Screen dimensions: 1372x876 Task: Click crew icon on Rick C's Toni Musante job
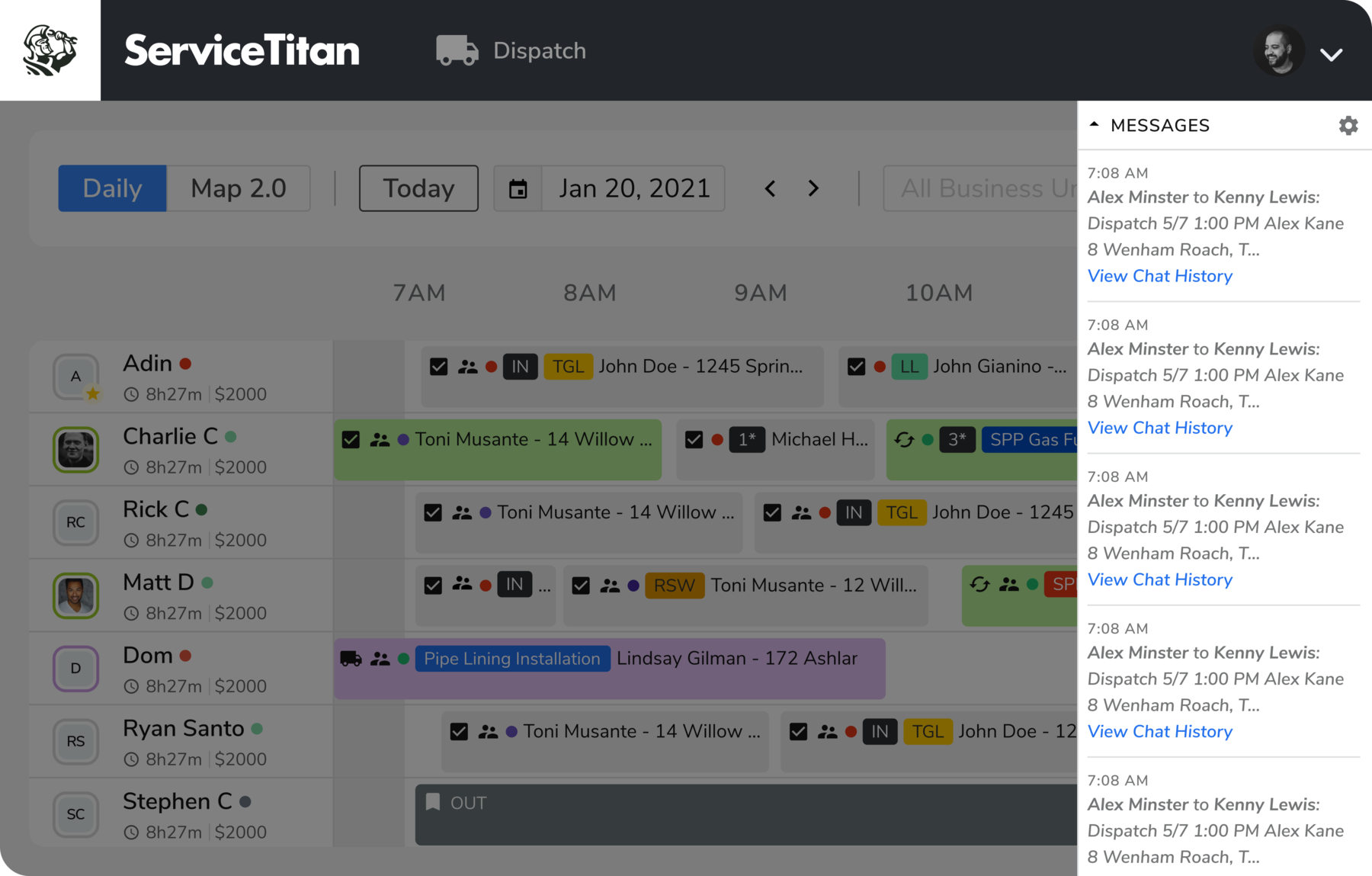click(462, 513)
